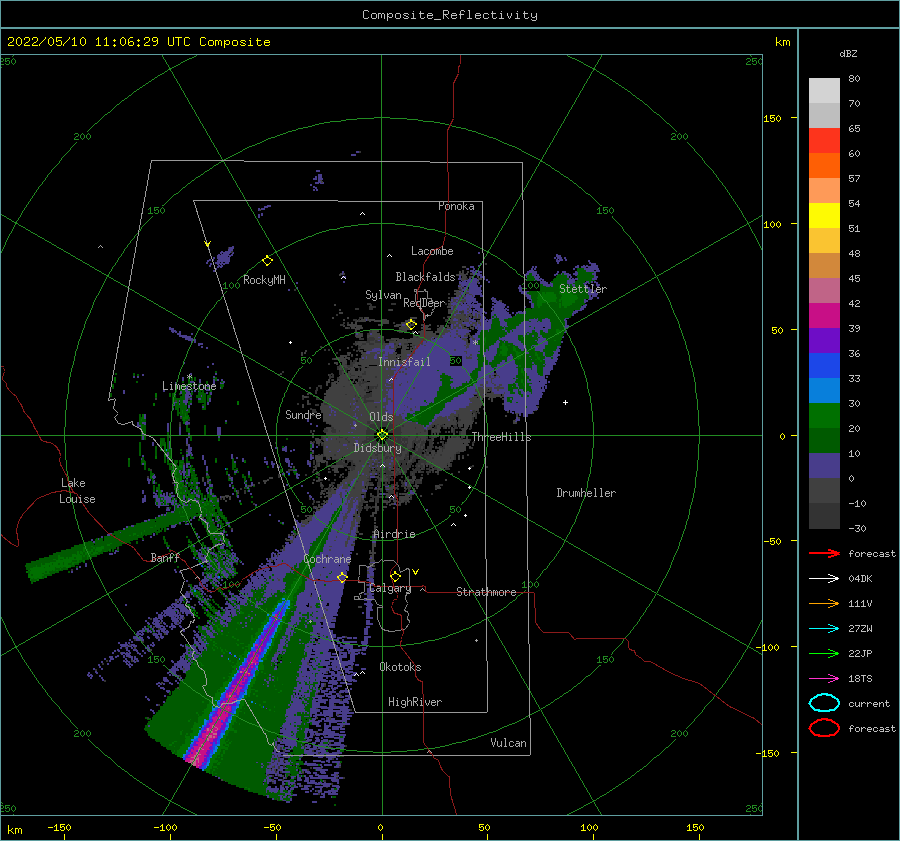900x841 pixels.
Task: Select the RedDeer city label
Action: coord(424,303)
